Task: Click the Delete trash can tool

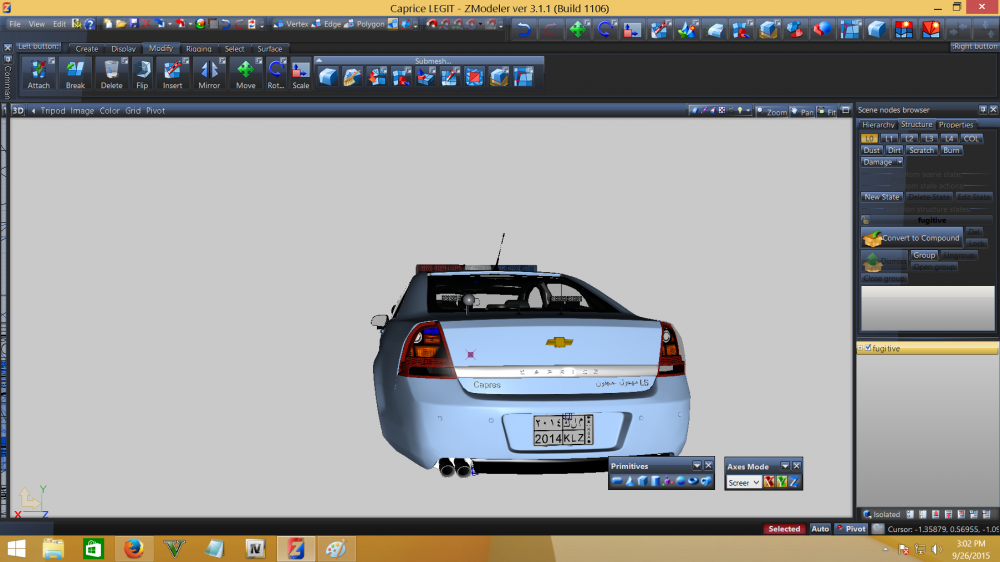Action: click(112, 73)
